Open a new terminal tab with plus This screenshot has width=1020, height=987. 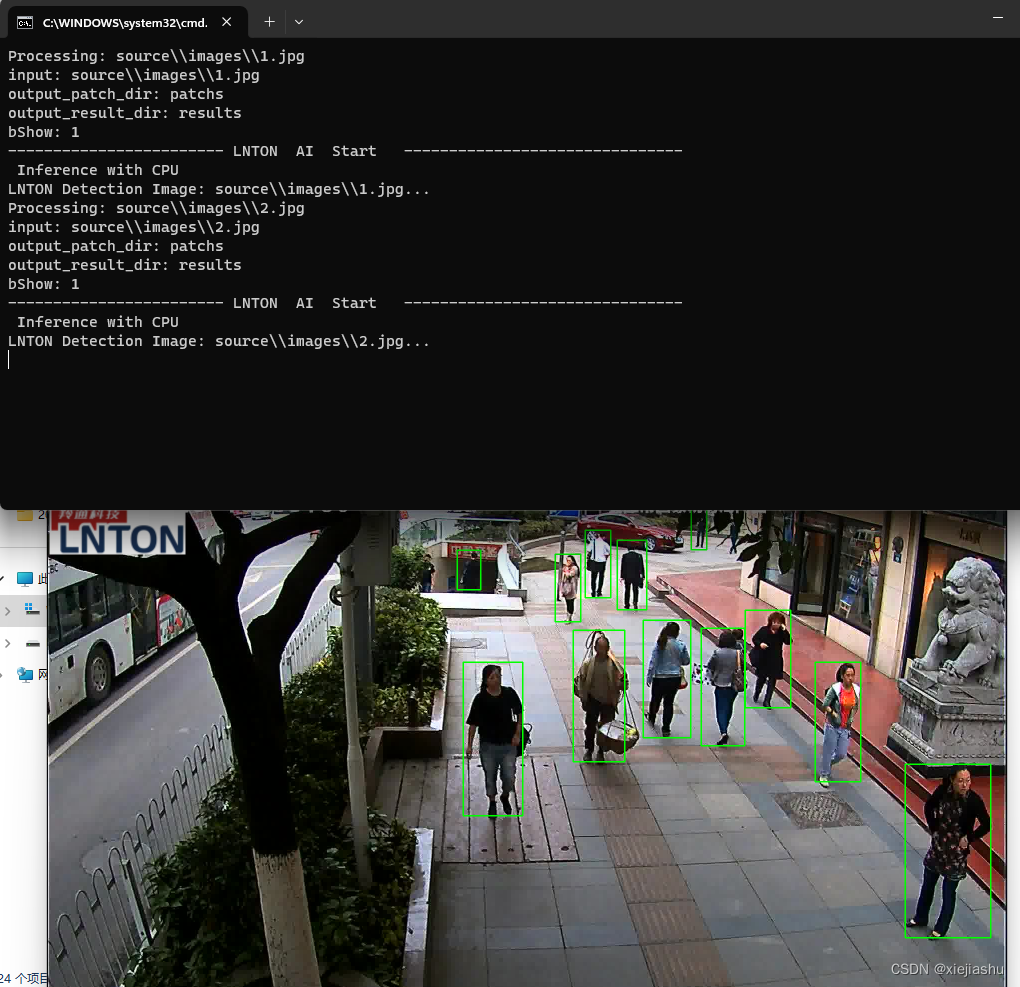[x=269, y=22]
